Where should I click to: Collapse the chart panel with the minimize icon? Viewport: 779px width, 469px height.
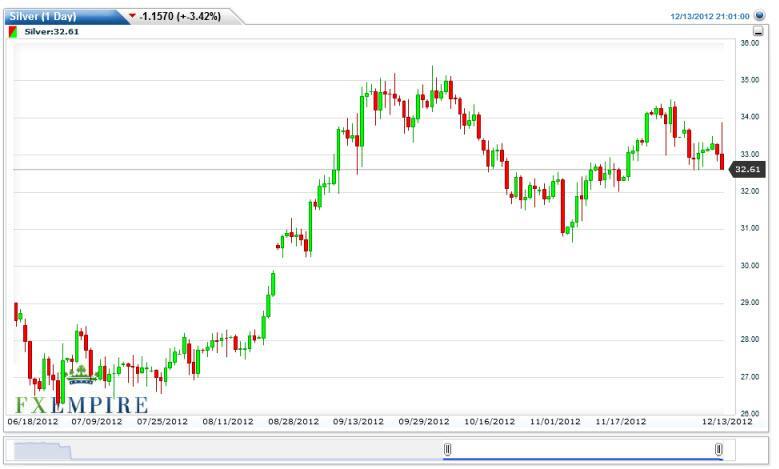(758, 33)
